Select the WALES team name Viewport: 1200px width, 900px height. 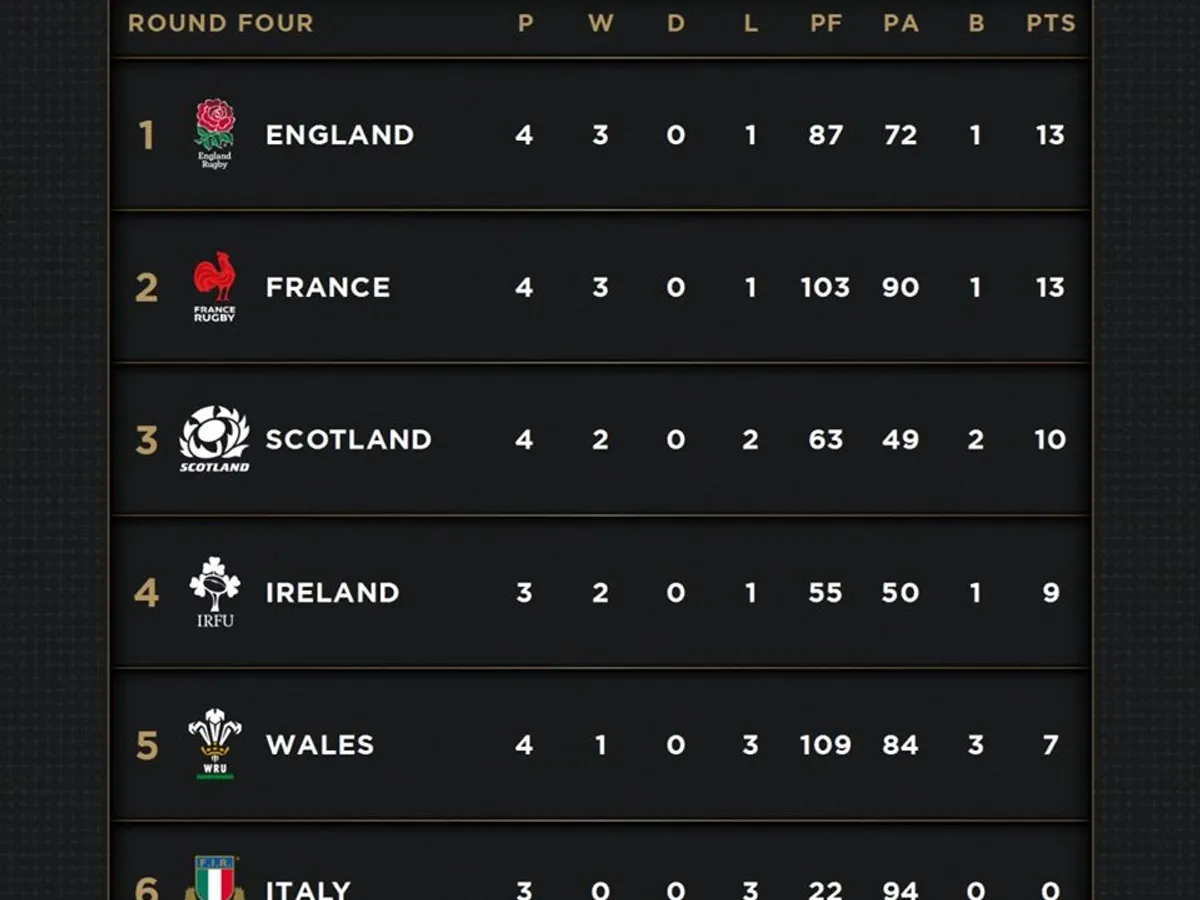pyautogui.click(x=319, y=745)
